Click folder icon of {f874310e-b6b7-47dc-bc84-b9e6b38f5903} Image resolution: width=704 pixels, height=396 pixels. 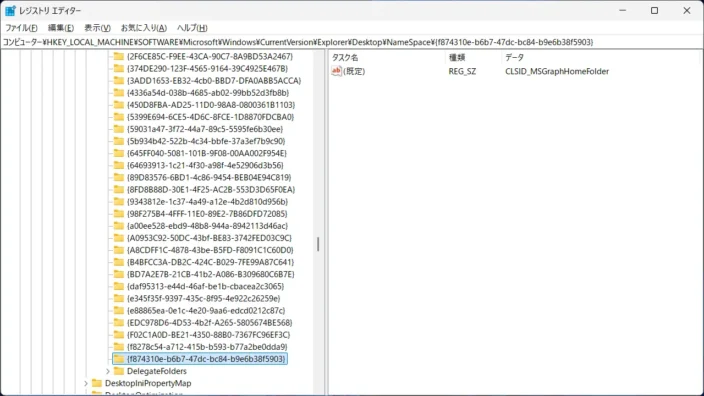coord(119,359)
